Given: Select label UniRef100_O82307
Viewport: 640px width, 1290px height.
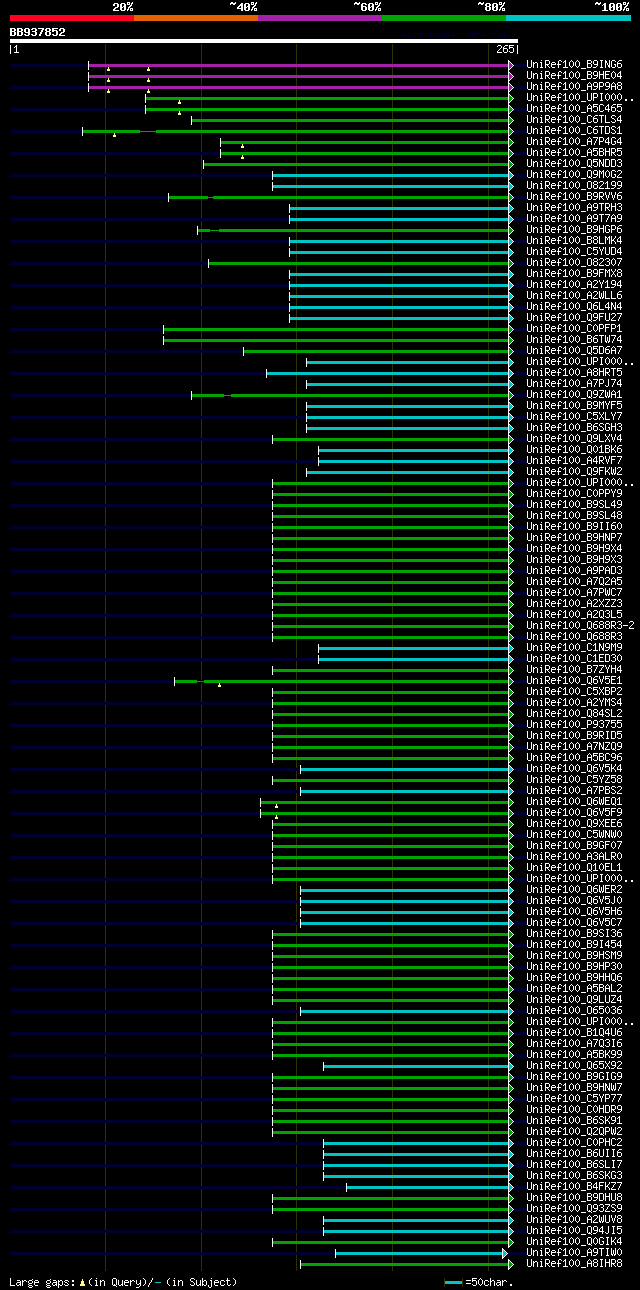Looking at the screenshot, I should [x=574, y=263].
